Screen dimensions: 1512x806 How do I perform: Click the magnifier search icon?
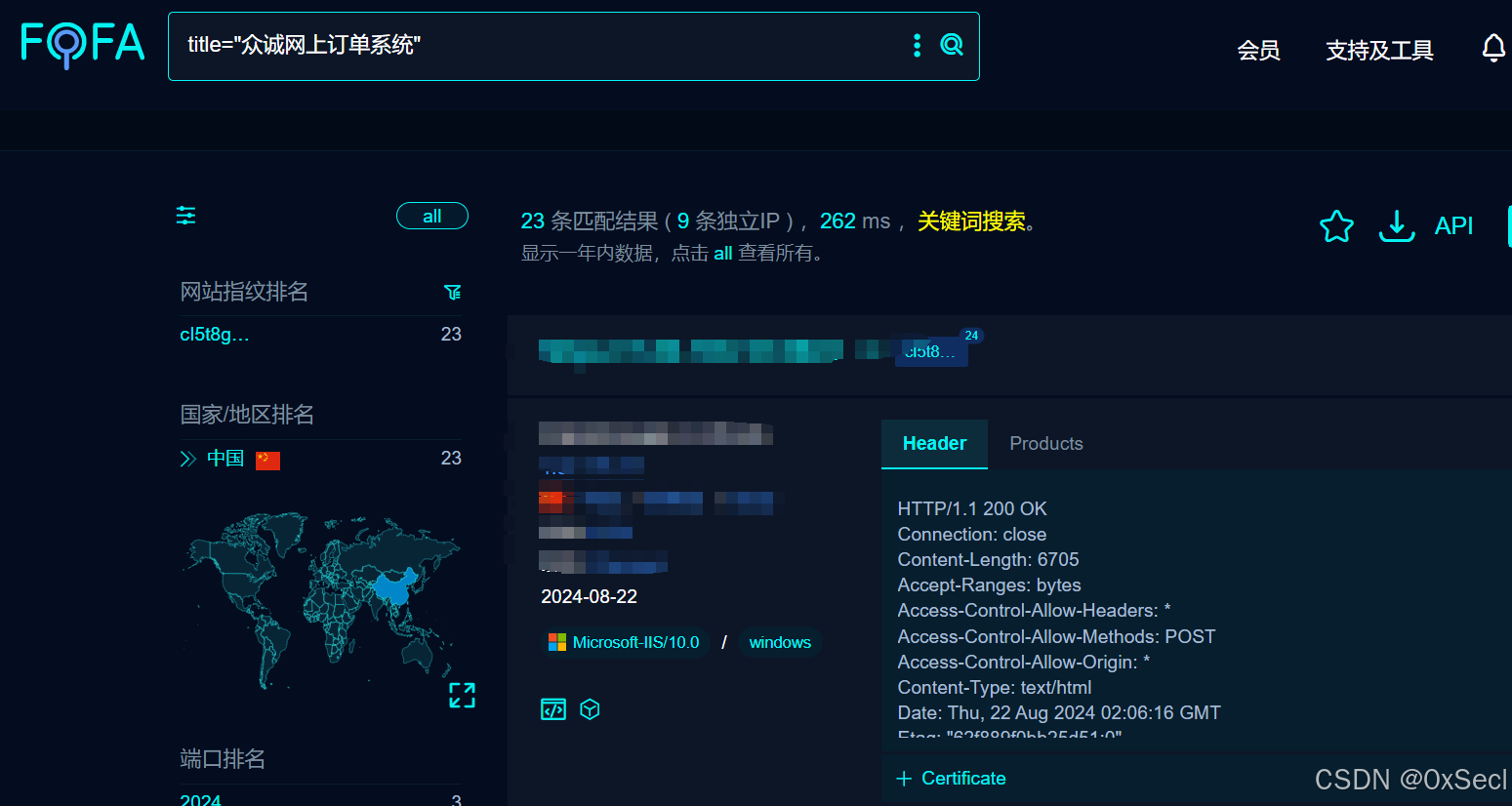[x=952, y=45]
